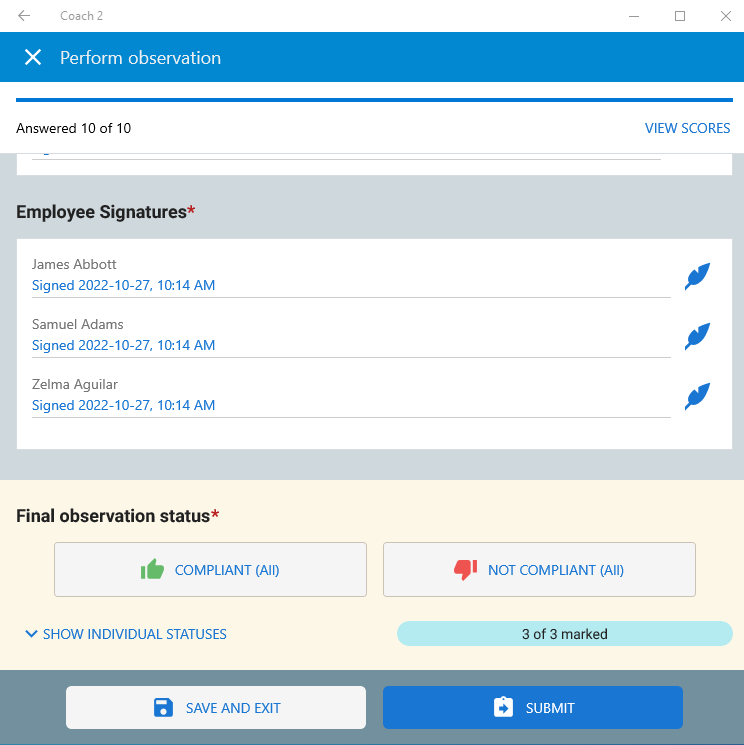Submit the observation

(533, 707)
